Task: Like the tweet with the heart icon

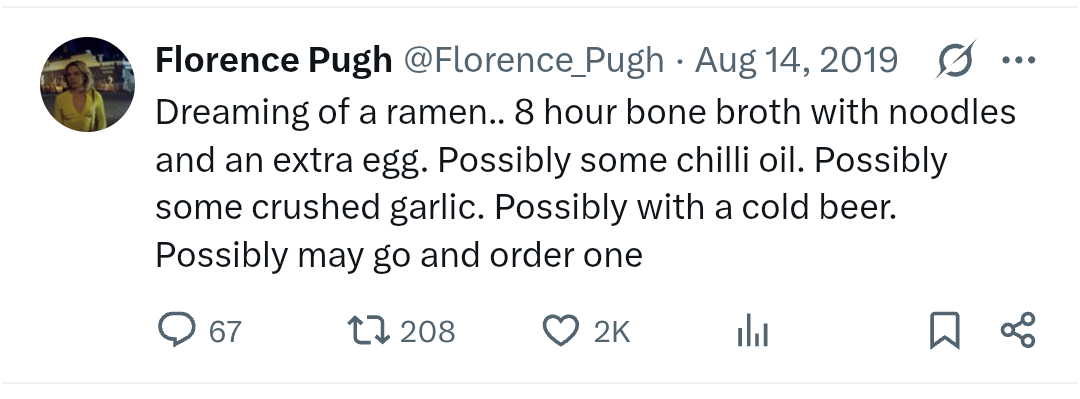Action: click(x=561, y=330)
